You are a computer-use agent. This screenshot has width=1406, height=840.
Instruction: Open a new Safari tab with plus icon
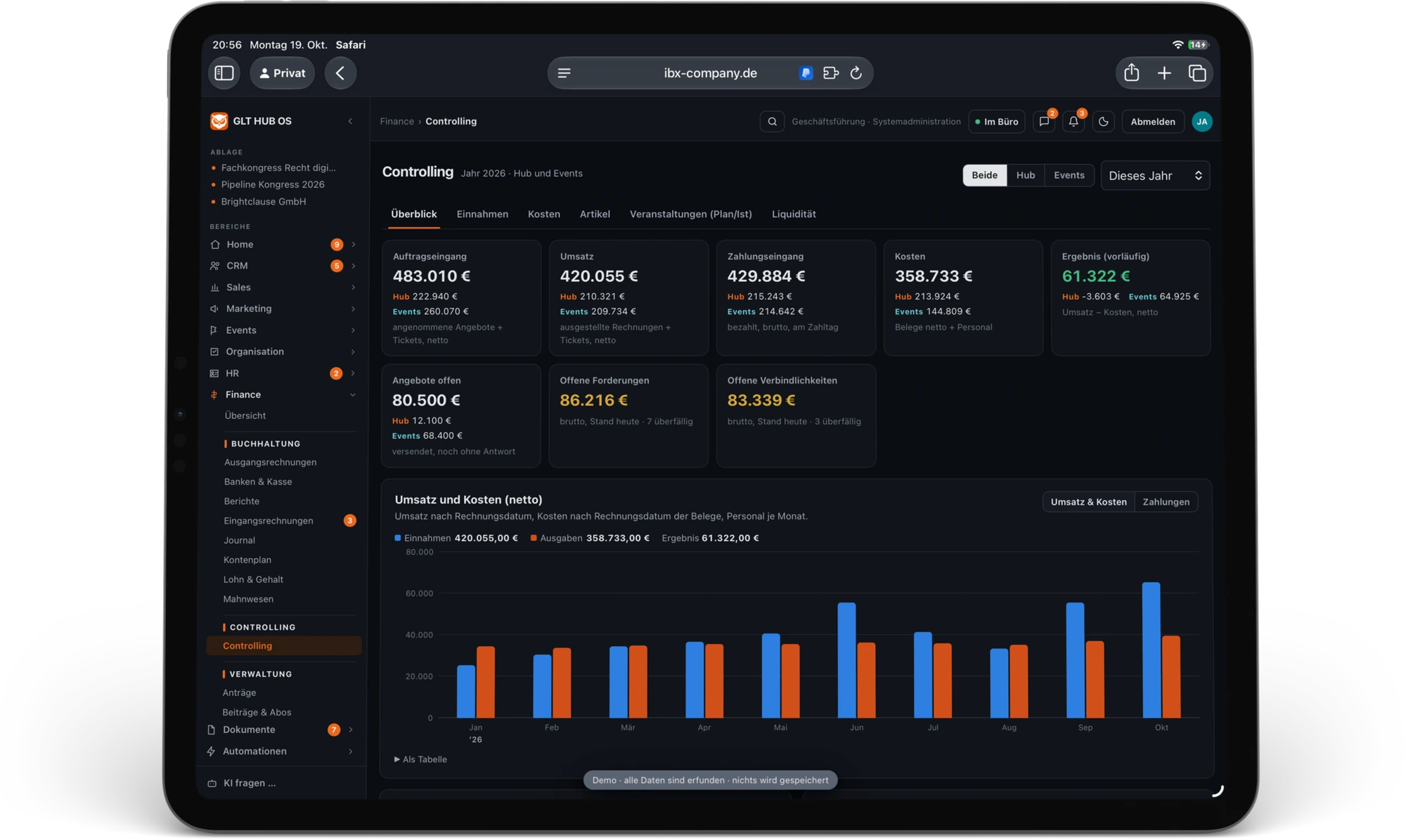click(x=1164, y=73)
